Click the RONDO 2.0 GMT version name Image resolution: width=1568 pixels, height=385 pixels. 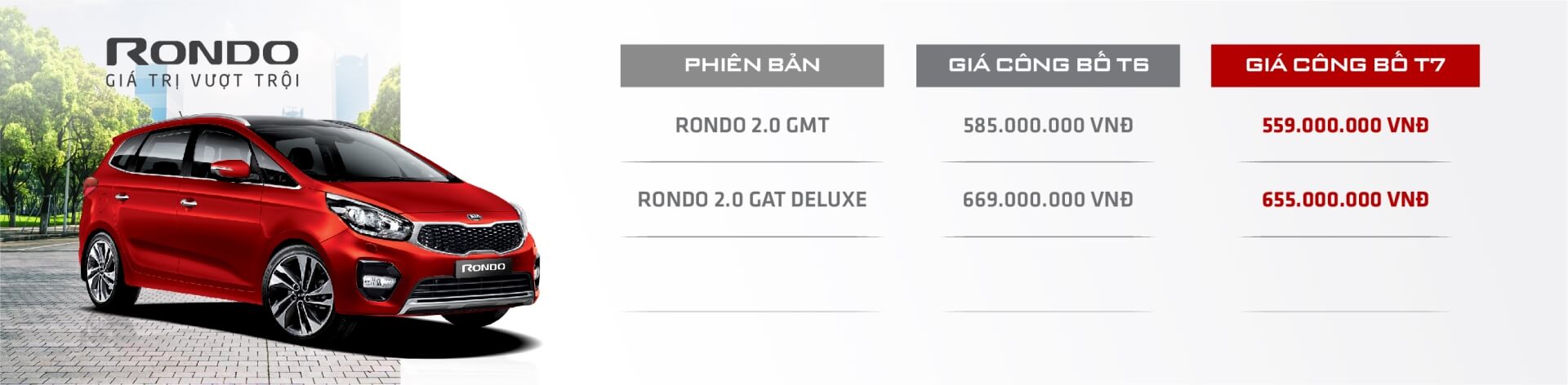751,126
